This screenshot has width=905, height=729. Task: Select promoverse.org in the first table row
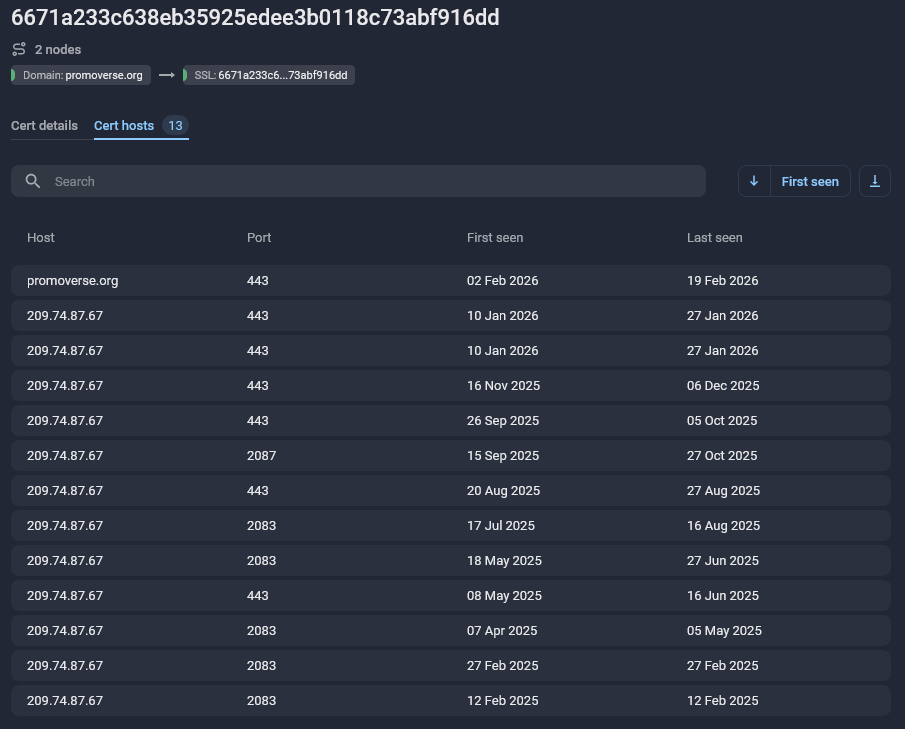click(72, 281)
